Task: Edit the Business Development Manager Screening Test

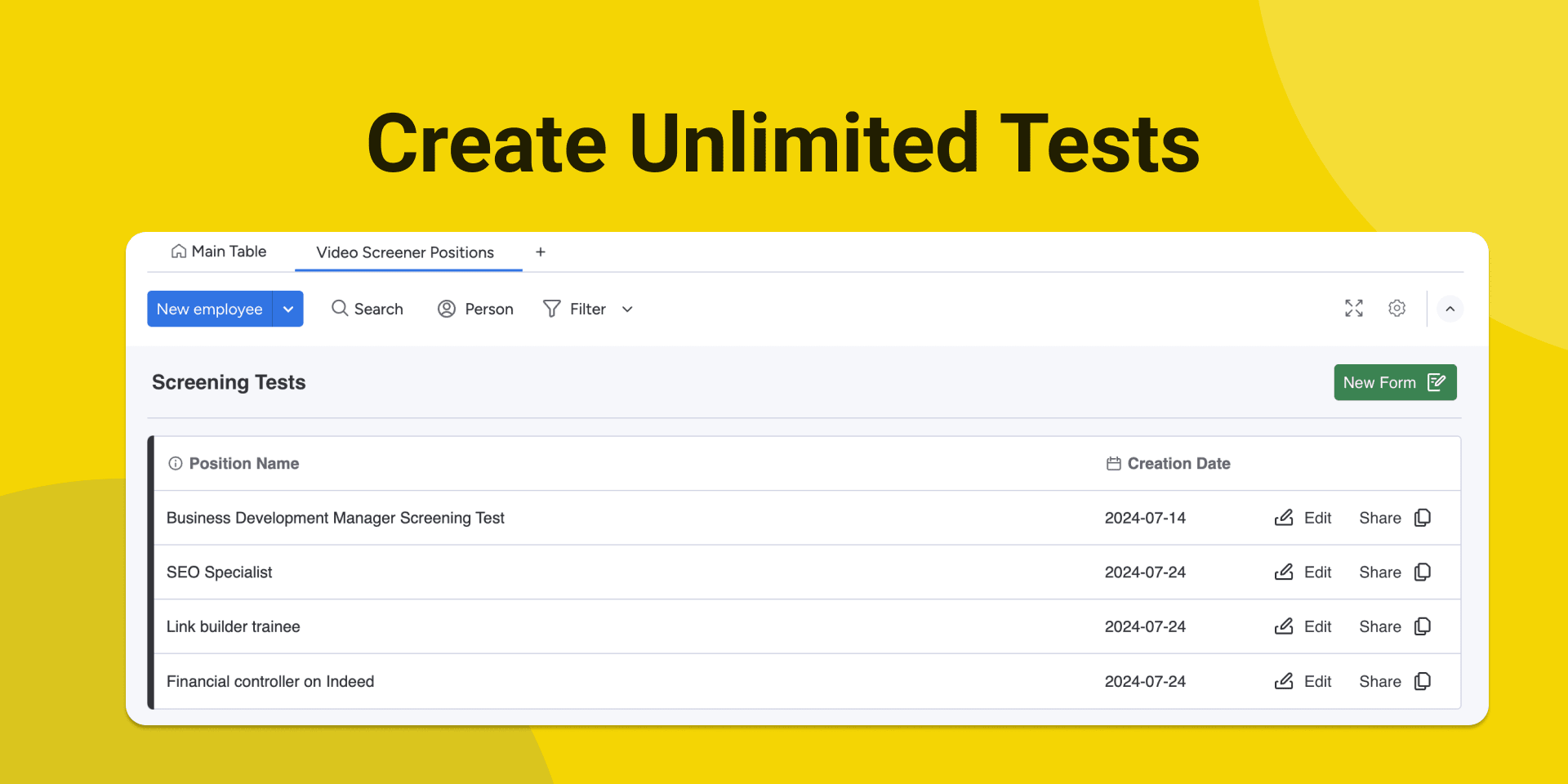Action: 1303,518
